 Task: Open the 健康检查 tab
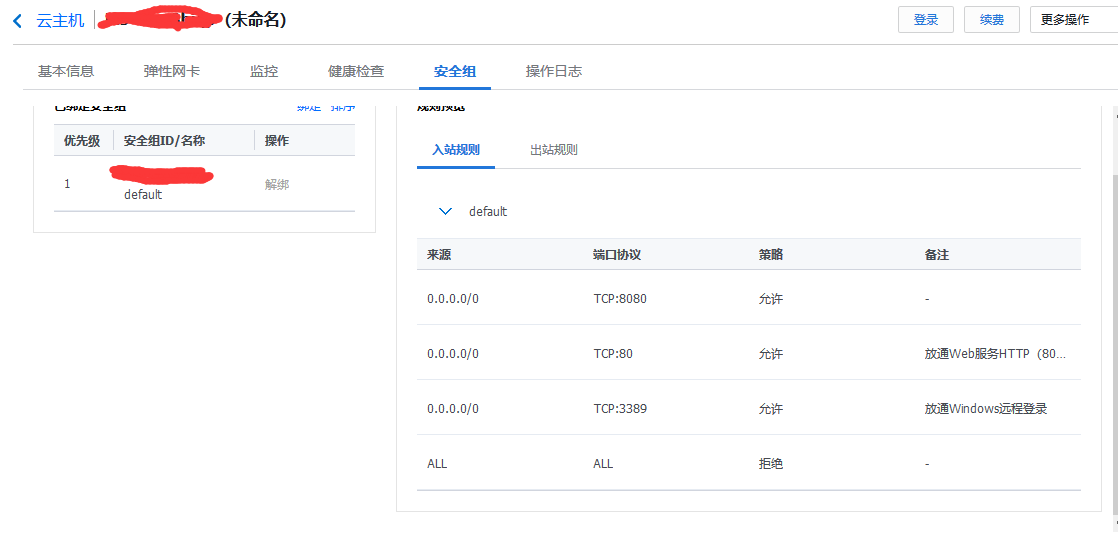click(x=356, y=71)
